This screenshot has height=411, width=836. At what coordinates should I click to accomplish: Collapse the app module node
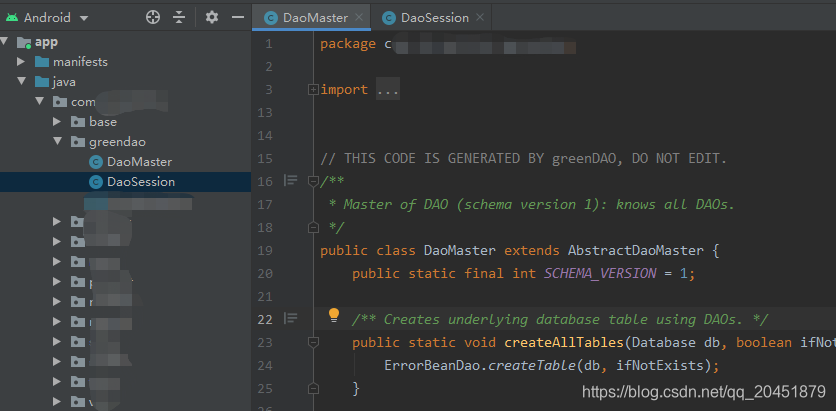click(4, 42)
